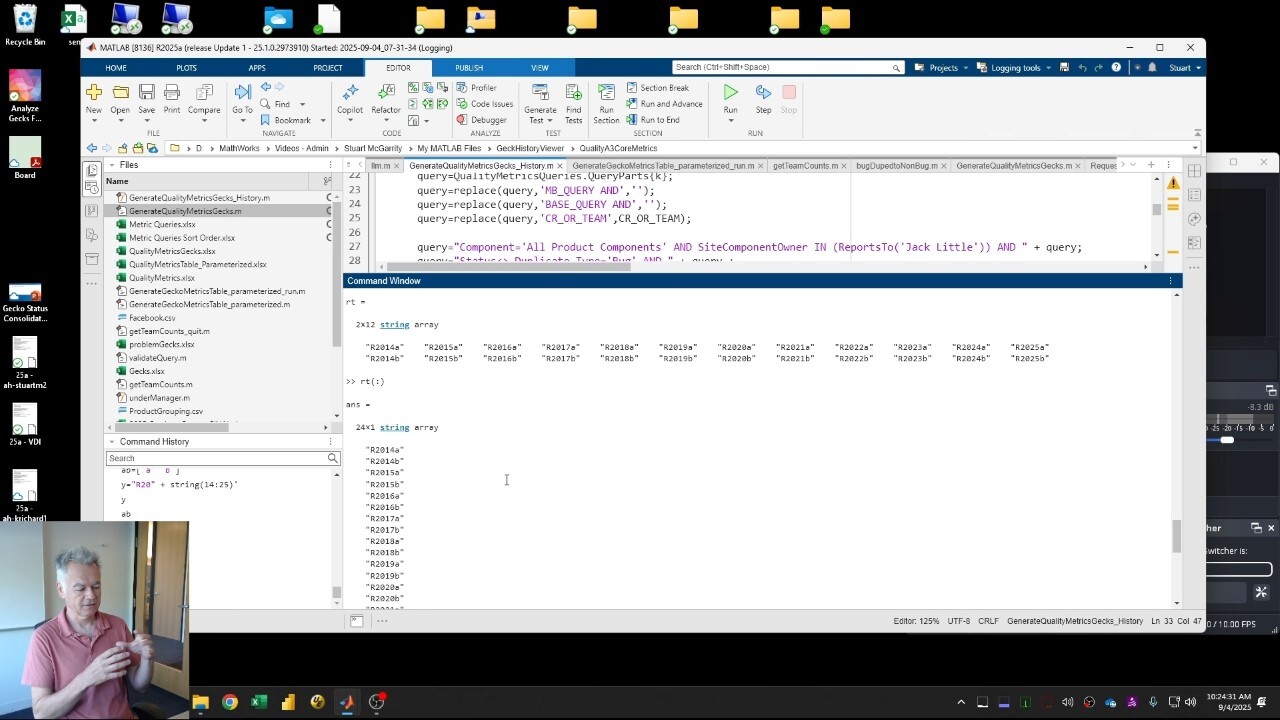Click the Run to End button
This screenshot has height=720, width=1280.
[x=659, y=120]
